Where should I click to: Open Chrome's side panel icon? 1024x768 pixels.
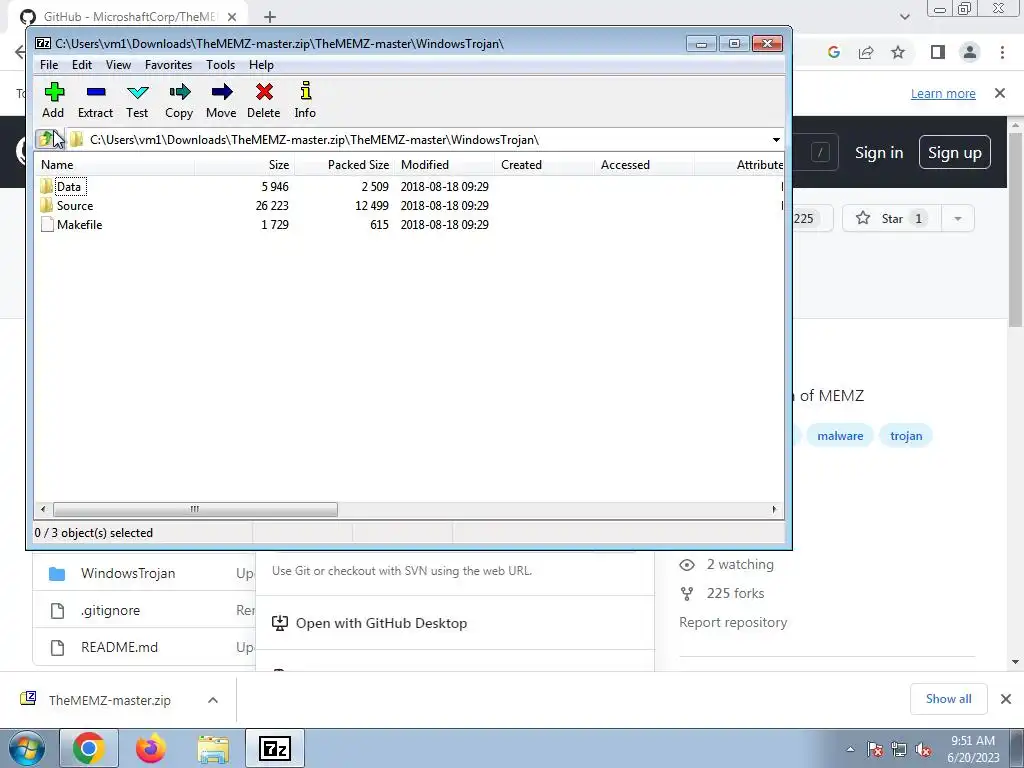click(938, 52)
